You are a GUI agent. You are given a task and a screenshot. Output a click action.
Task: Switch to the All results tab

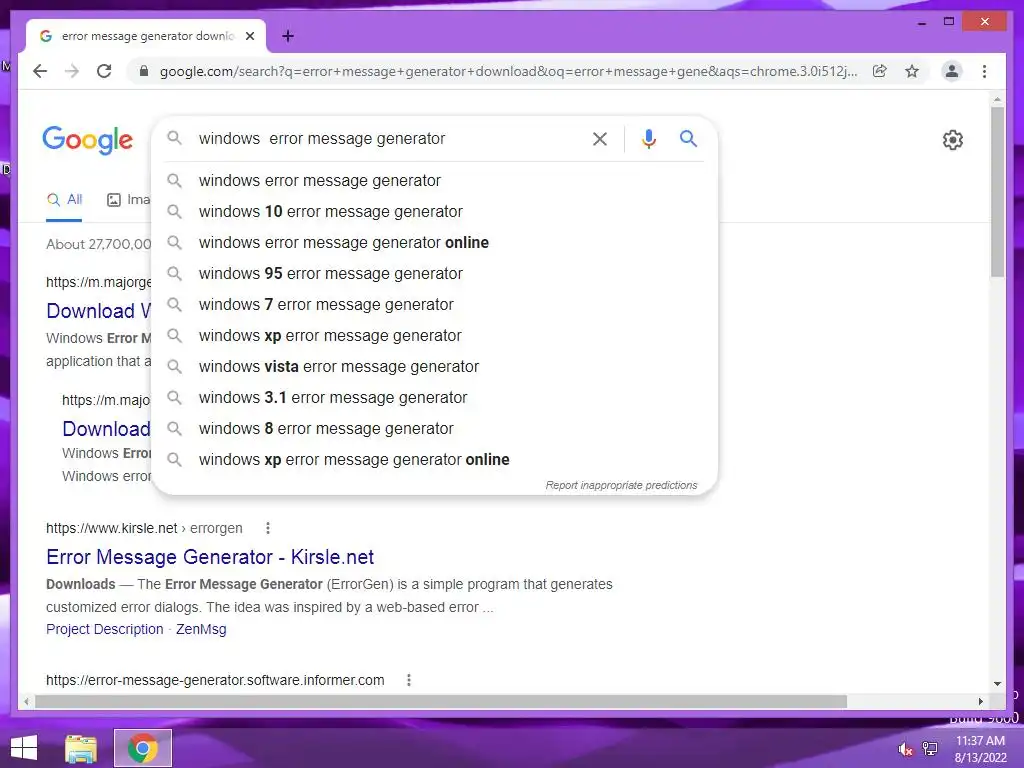65,200
